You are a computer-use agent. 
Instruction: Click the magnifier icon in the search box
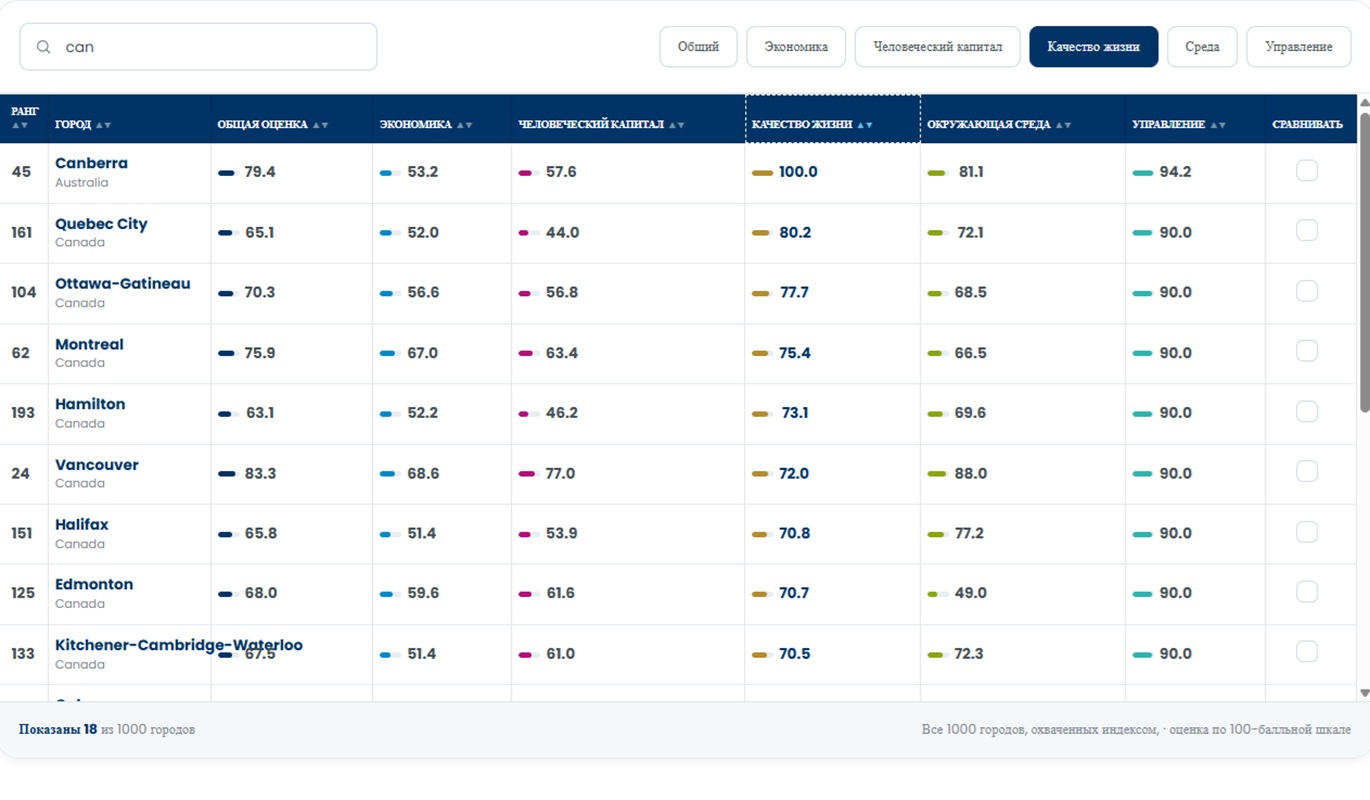pyautogui.click(x=43, y=47)
